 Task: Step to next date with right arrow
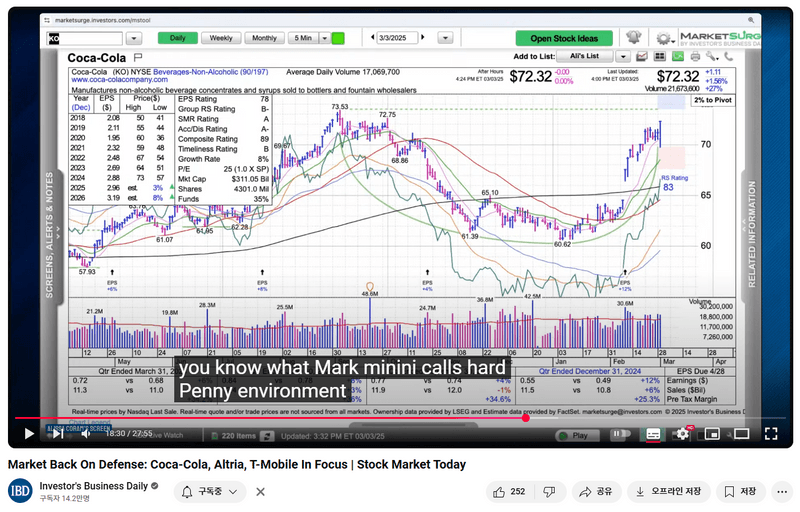pyautogui.click(x=422, y=37)
